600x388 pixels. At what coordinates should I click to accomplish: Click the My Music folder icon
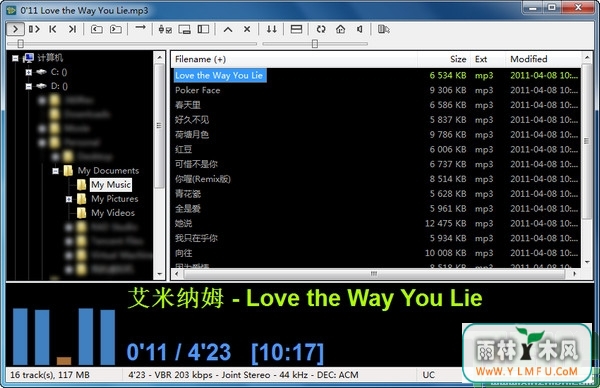81,185
